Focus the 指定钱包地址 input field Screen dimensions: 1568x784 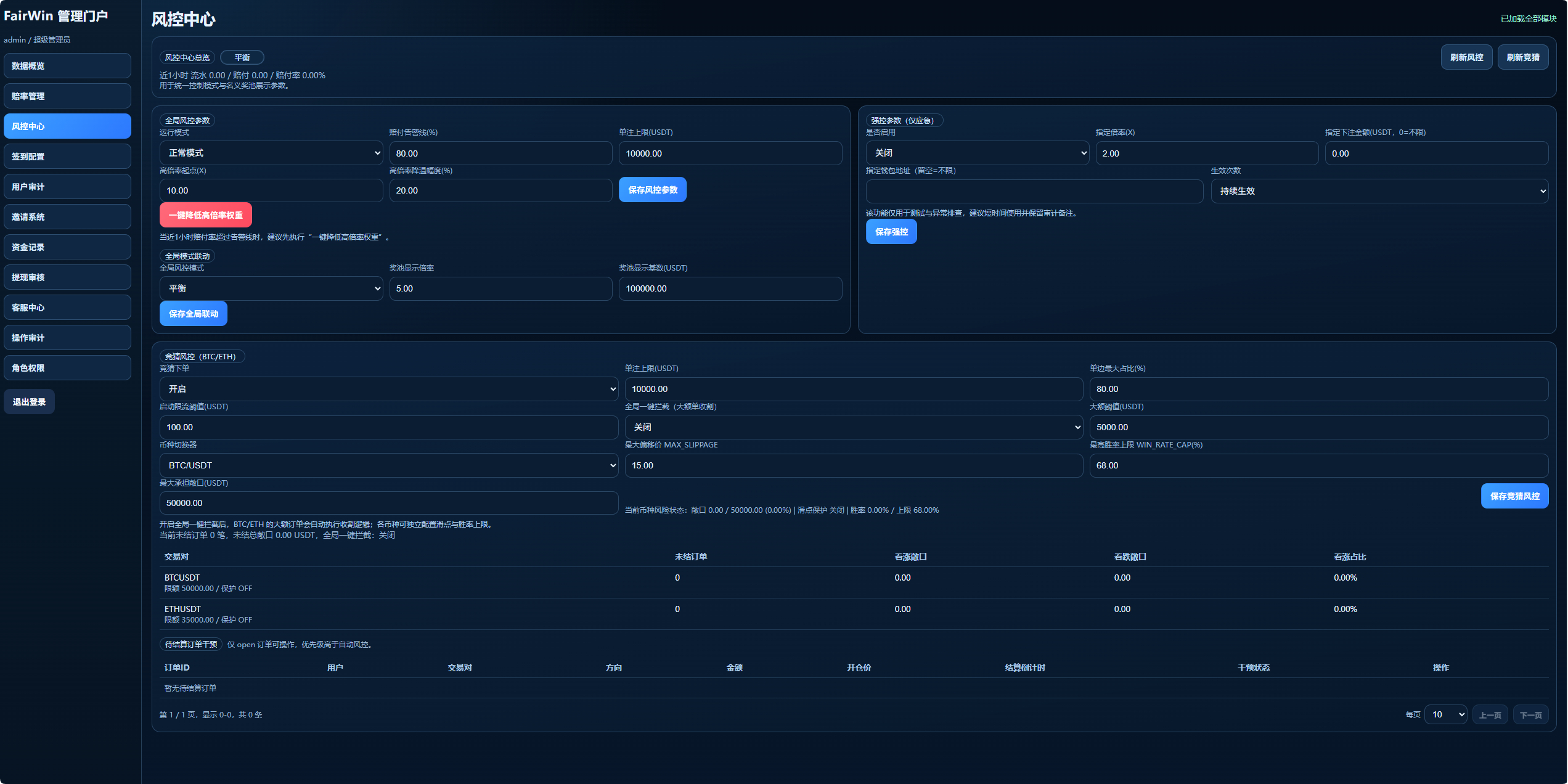[1034, 191]
